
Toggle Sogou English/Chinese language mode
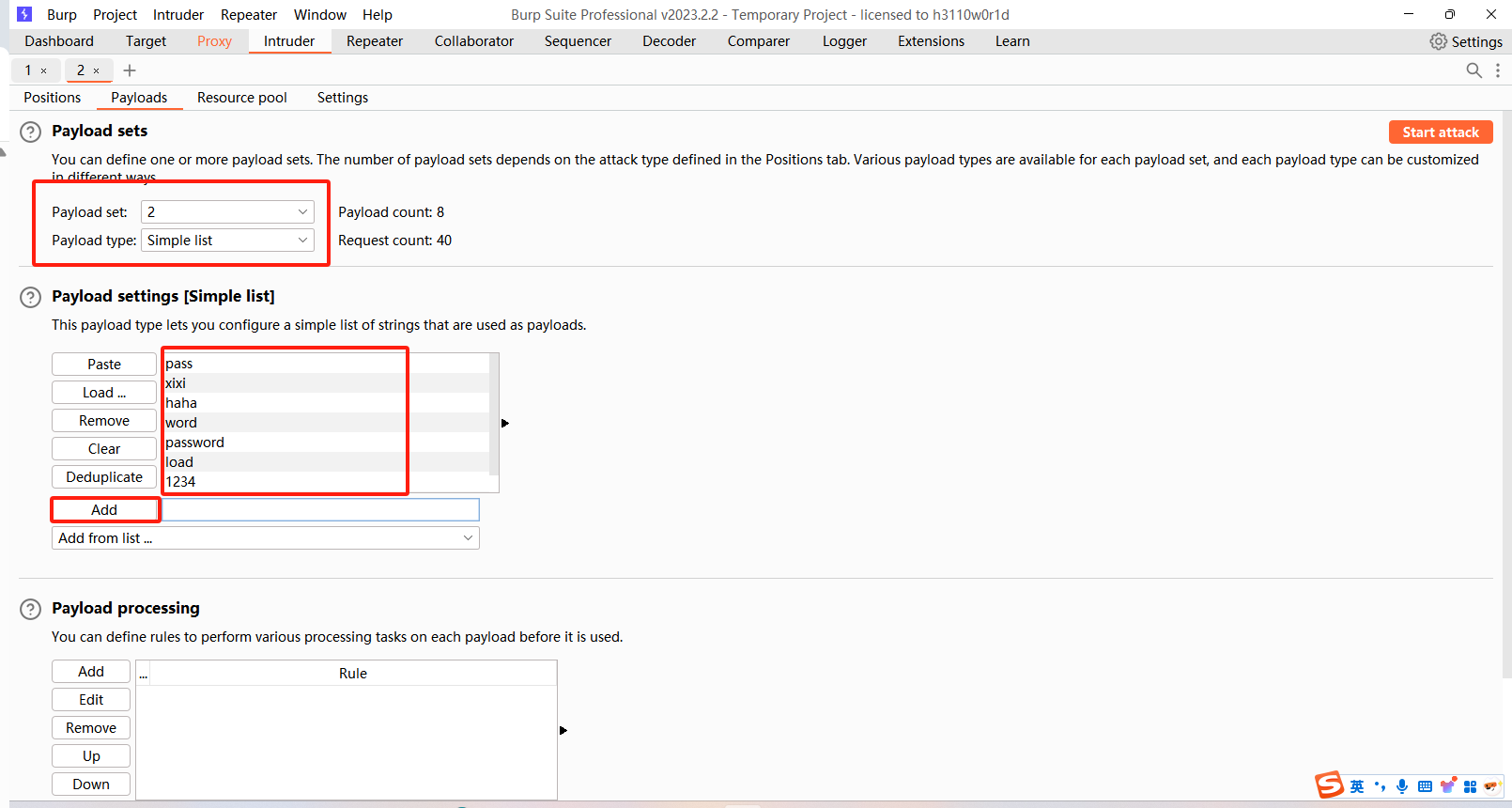coord(1357,786)
